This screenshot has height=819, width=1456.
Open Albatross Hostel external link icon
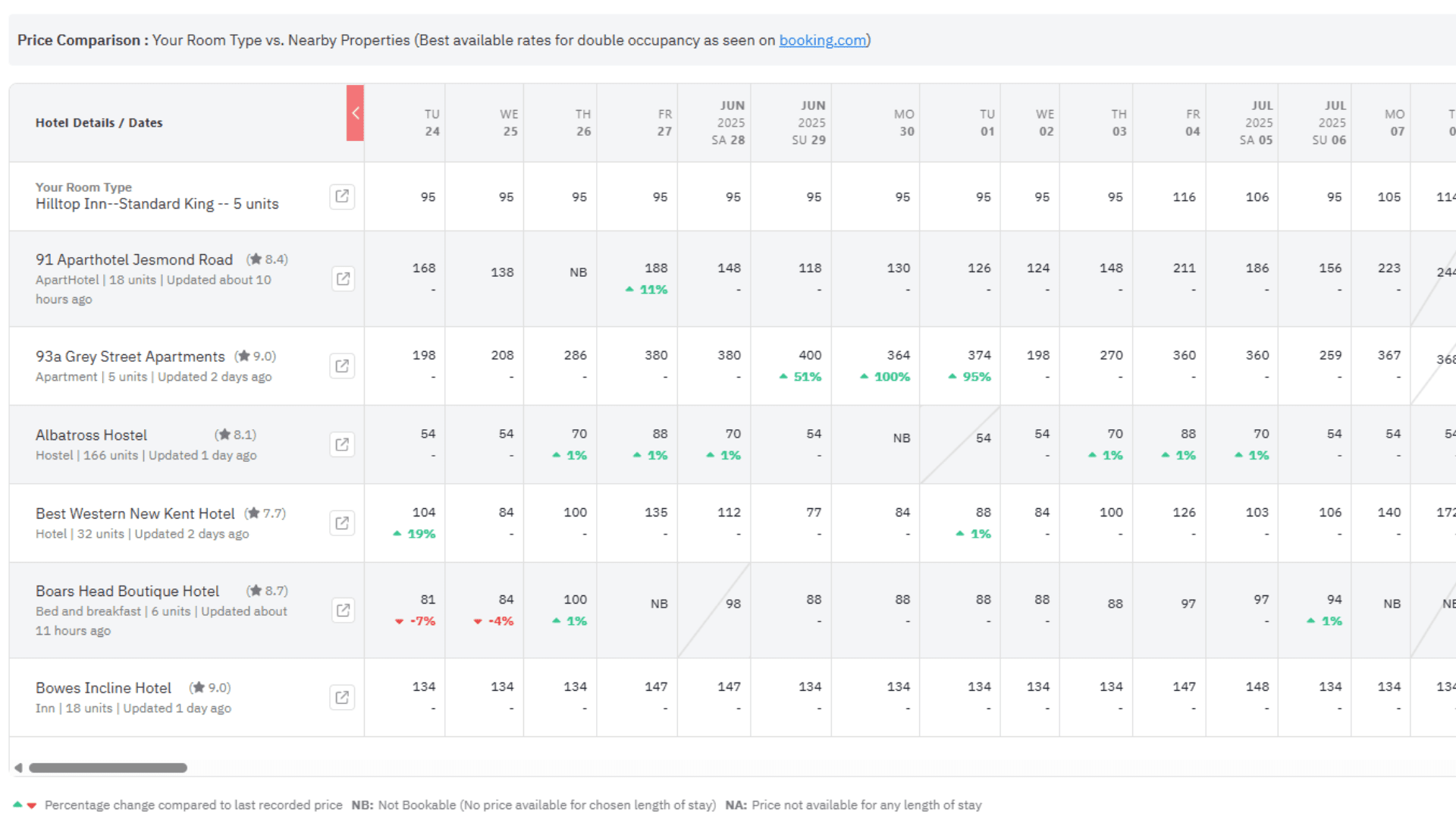click(342, 444)
